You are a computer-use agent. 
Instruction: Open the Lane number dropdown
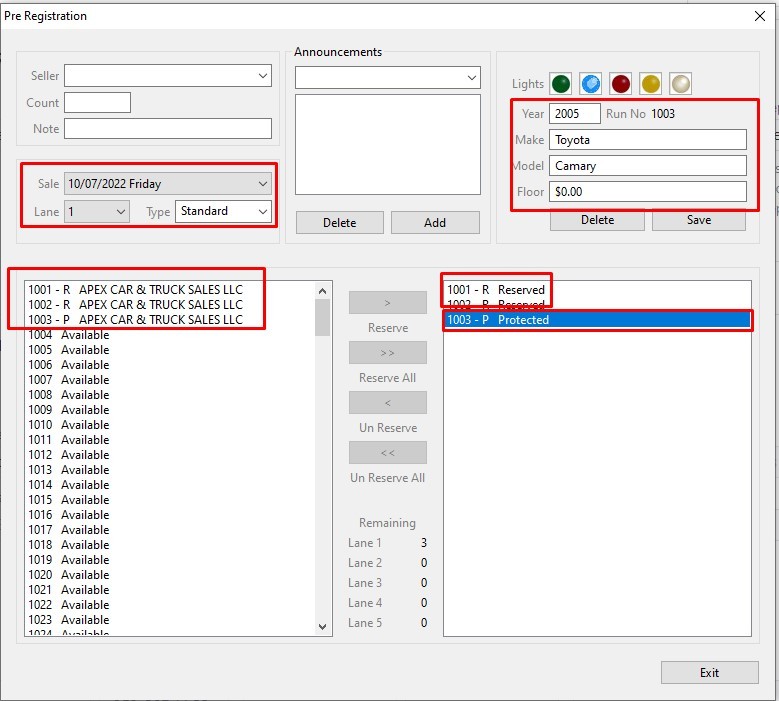[x=97, y=211]
